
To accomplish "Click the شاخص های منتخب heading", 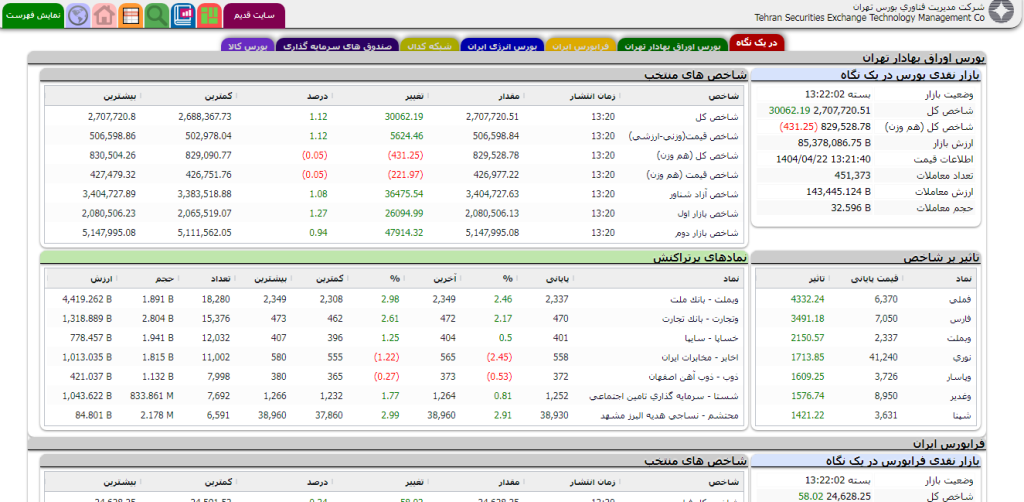I will tap(696, 75).
